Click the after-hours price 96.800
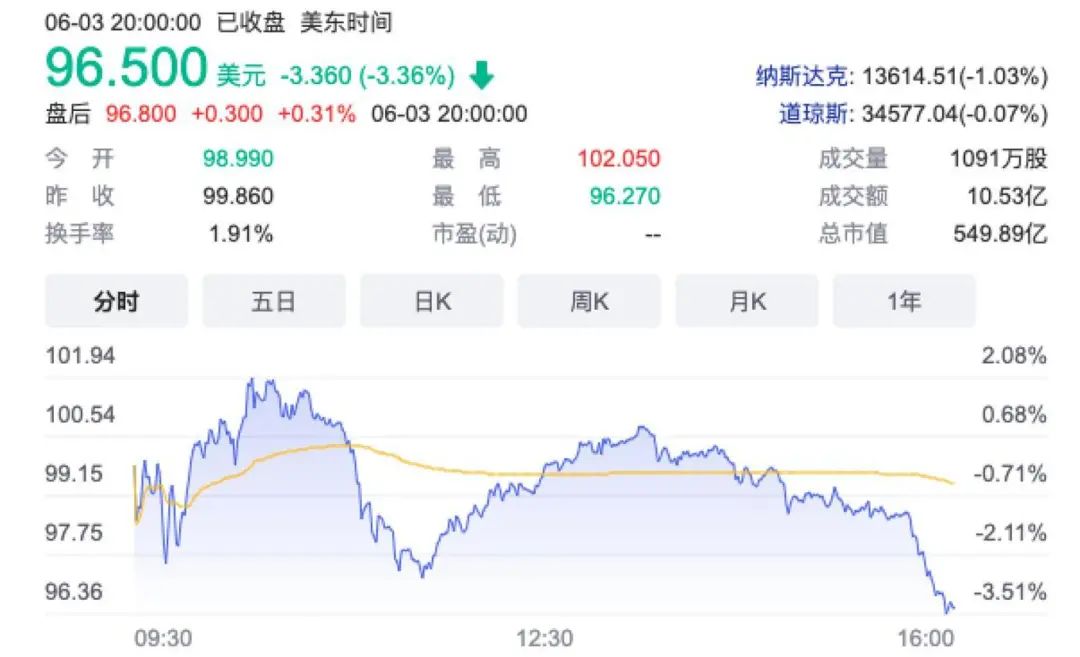This screenshot has width=1080, height=657. pos(142,114)
